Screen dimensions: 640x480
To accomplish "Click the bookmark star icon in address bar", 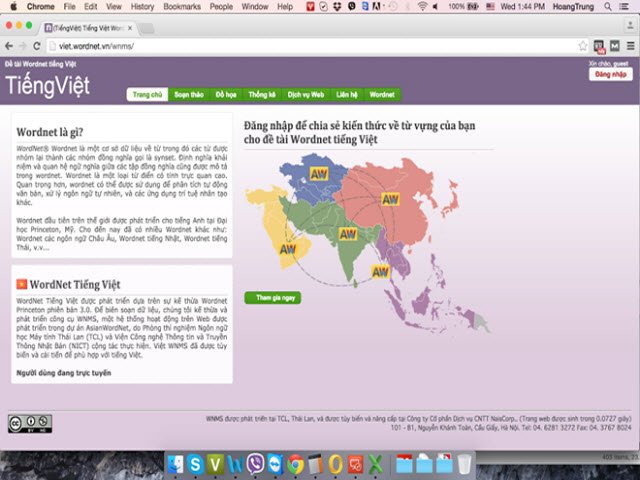I will [x=583, y=46].
